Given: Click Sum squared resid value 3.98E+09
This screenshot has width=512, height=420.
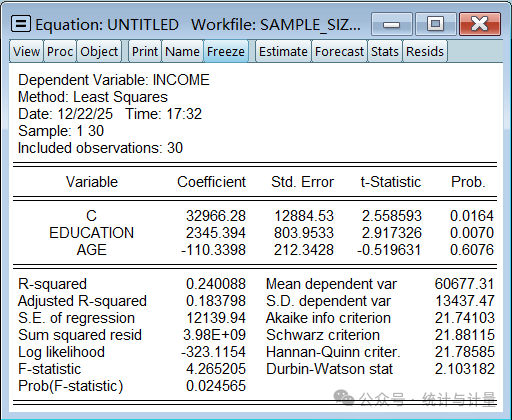Looking at the screenshot, I should 215,335.
